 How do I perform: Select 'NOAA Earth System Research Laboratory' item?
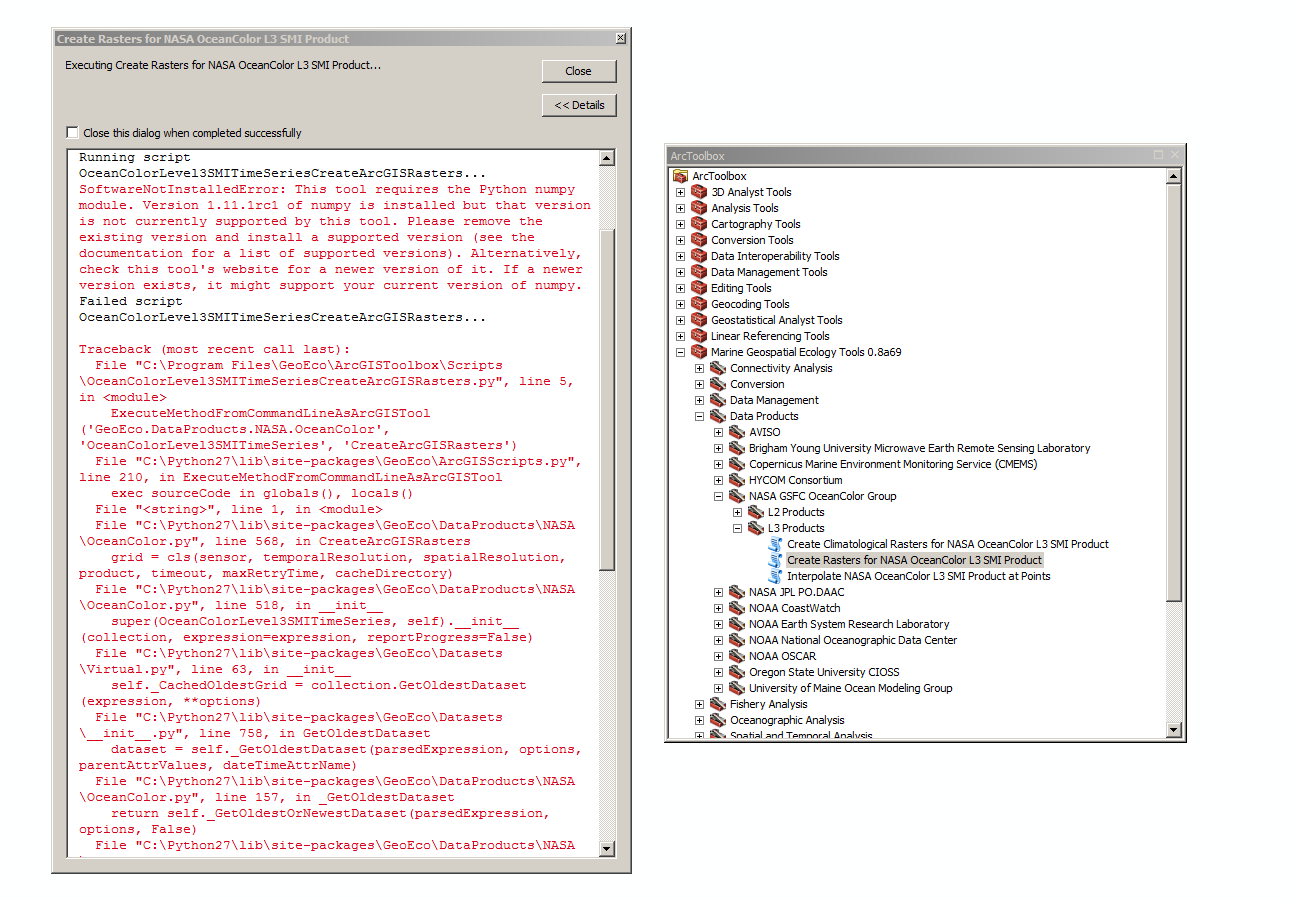point(849,624)
